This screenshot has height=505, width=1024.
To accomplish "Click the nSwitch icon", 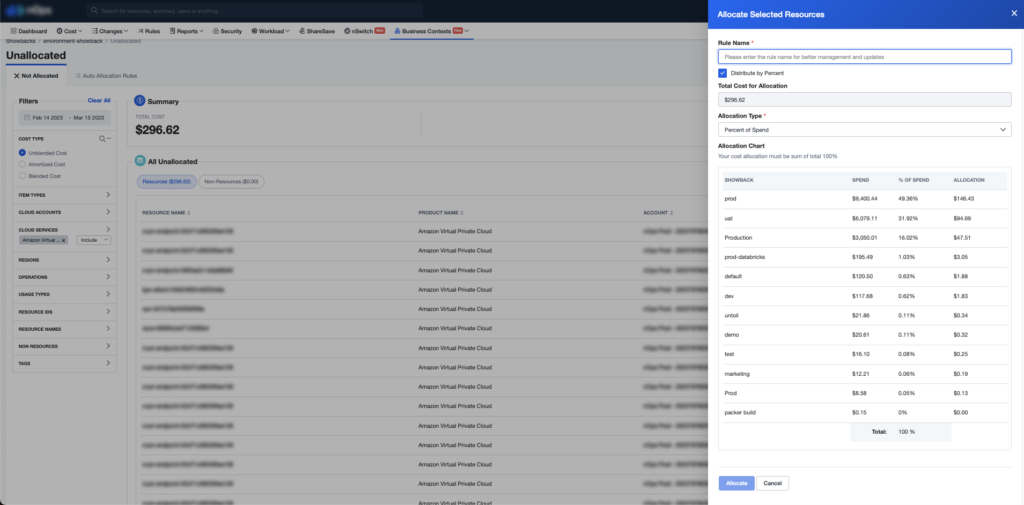I will (x=347, y=31).
